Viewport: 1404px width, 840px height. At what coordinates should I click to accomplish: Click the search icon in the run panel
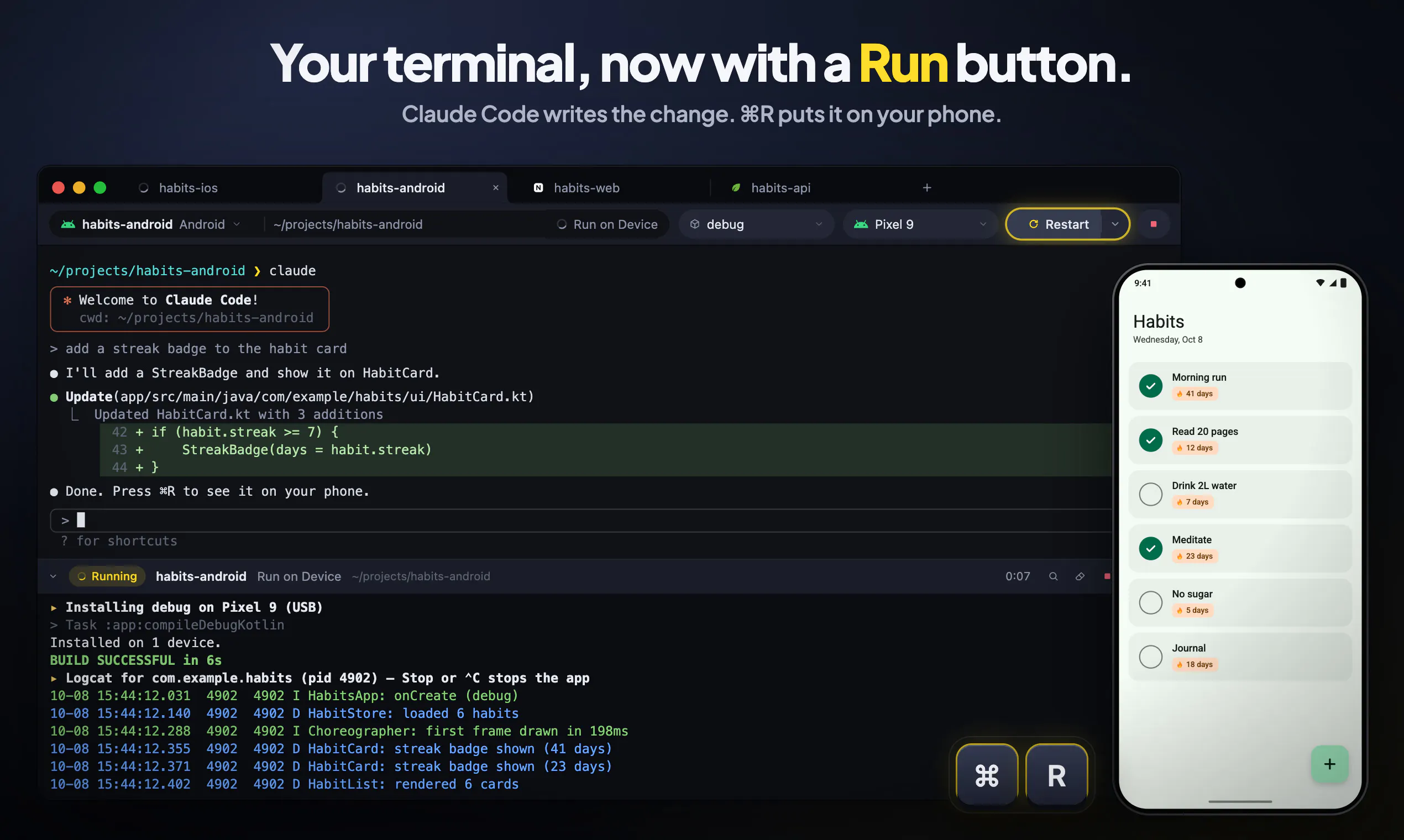point(1053,576)
